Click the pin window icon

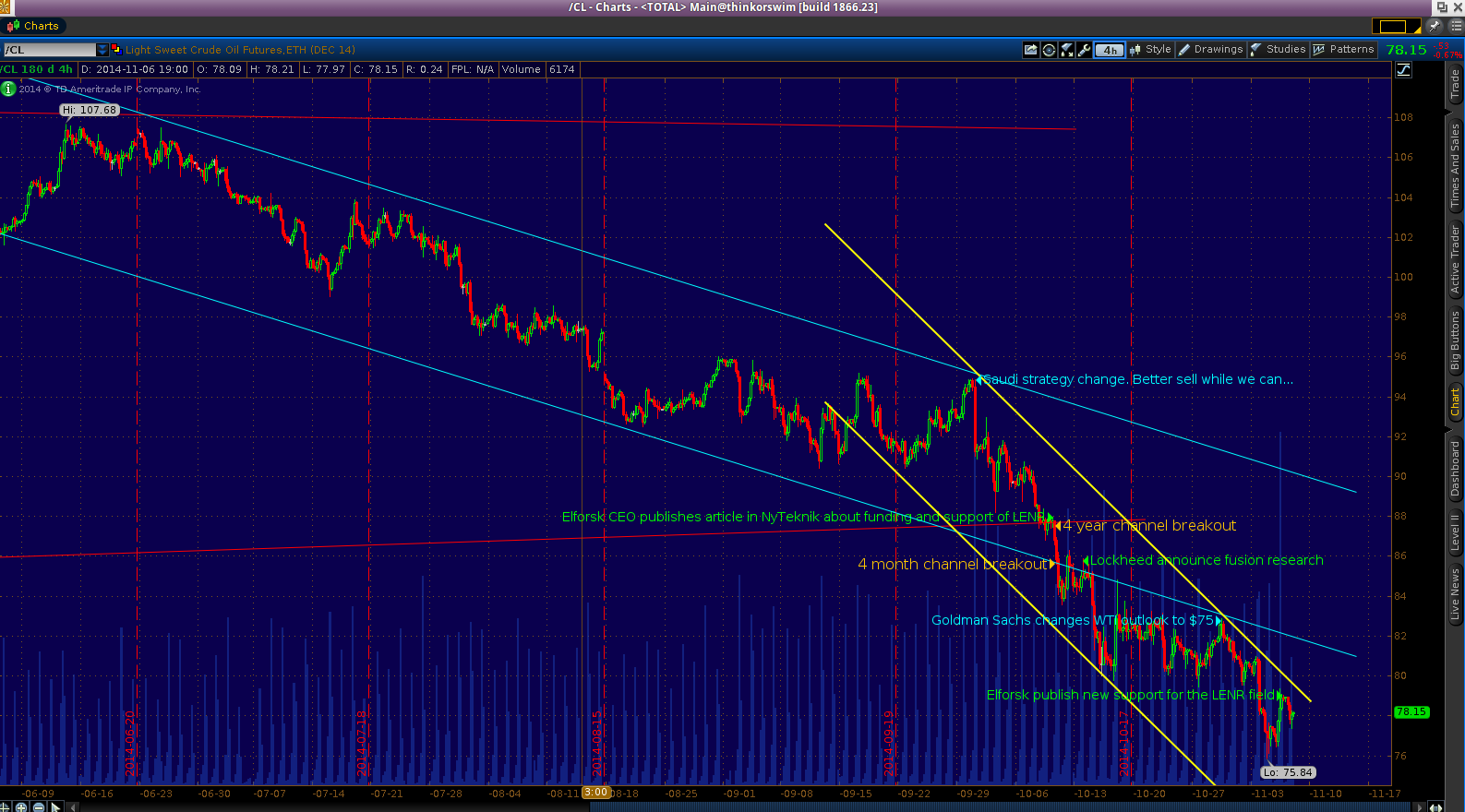point(1435,26)
